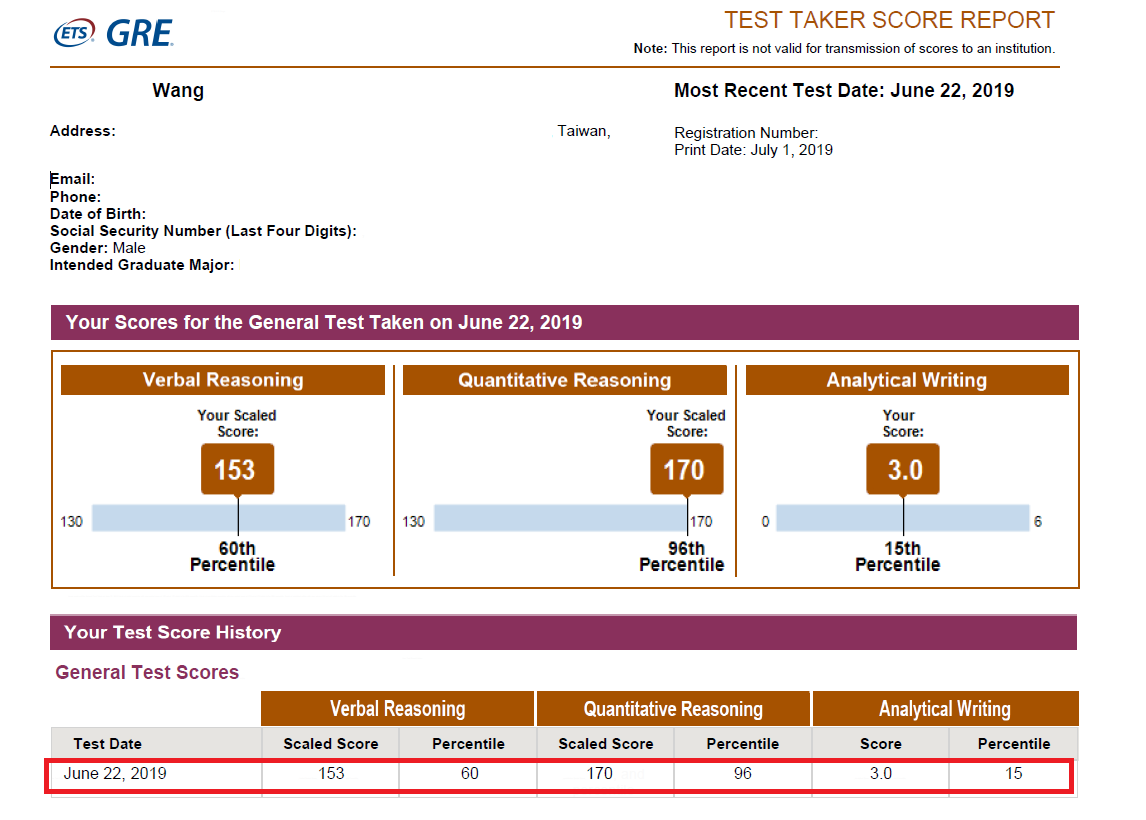This screenshot has height=820, width=1146.
Task: Click the Intended Graduate Major label
Action: click(142, 265)
